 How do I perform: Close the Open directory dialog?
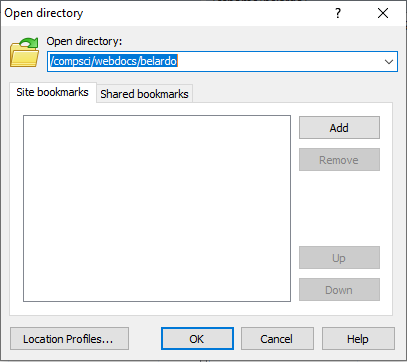coord(383,13)
